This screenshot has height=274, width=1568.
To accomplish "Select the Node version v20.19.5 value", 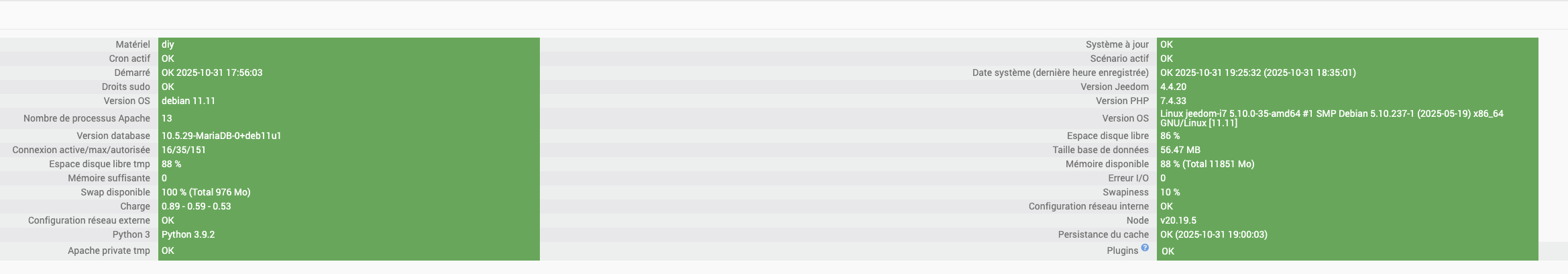I will [x=1178, y=220].
